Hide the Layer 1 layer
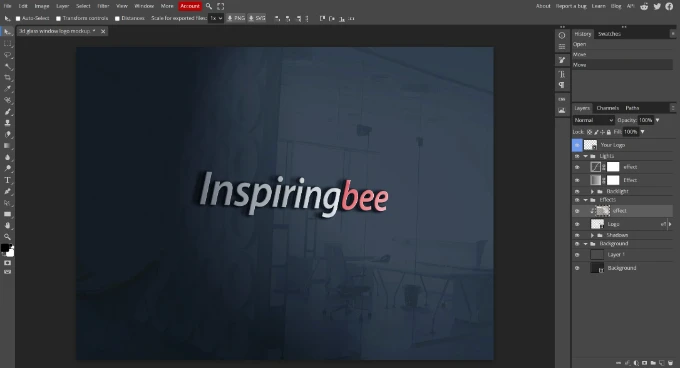Image resolution: width=680 pixels, height=368 pixels. [577, 255]
